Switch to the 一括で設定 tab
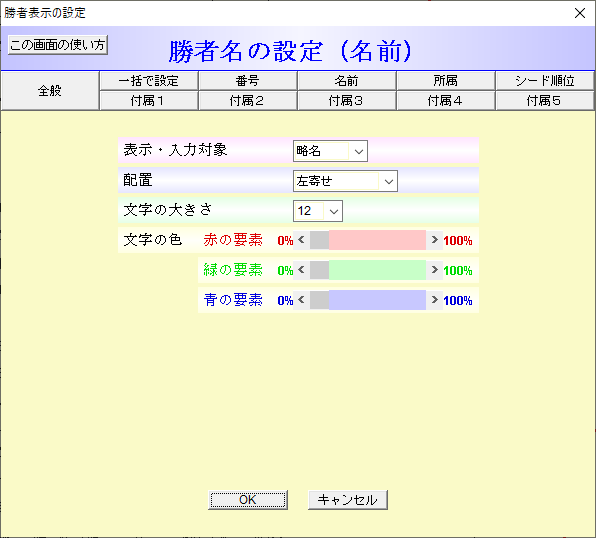596x538 pixels. pos(149,81)
